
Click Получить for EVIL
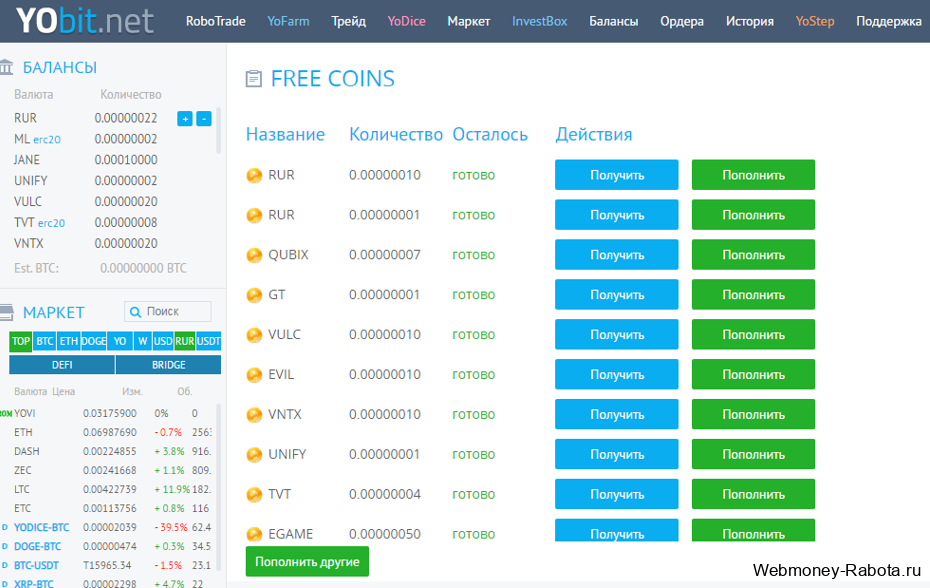[617, 374]
